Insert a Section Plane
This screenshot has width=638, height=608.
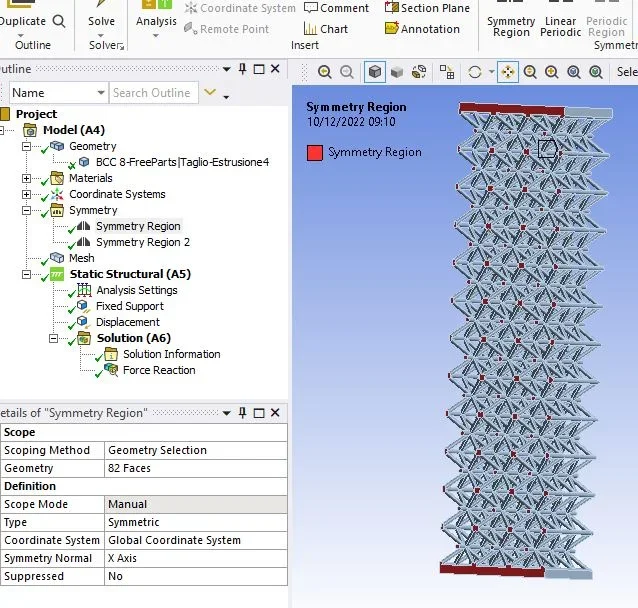point(427,8)
